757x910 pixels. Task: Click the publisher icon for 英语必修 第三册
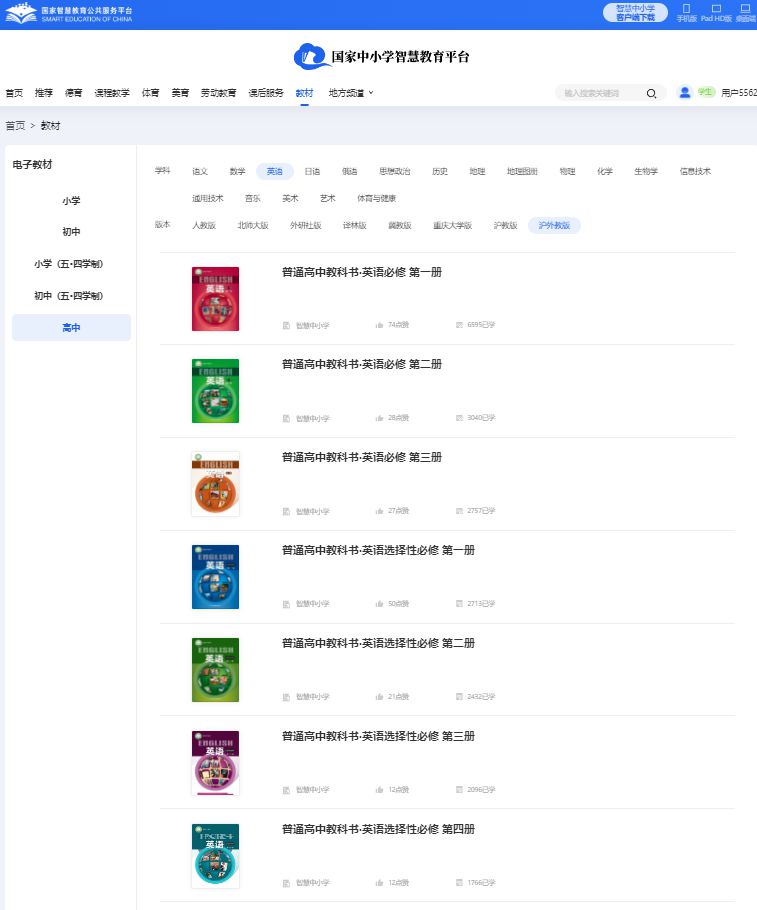pos(287,511)
